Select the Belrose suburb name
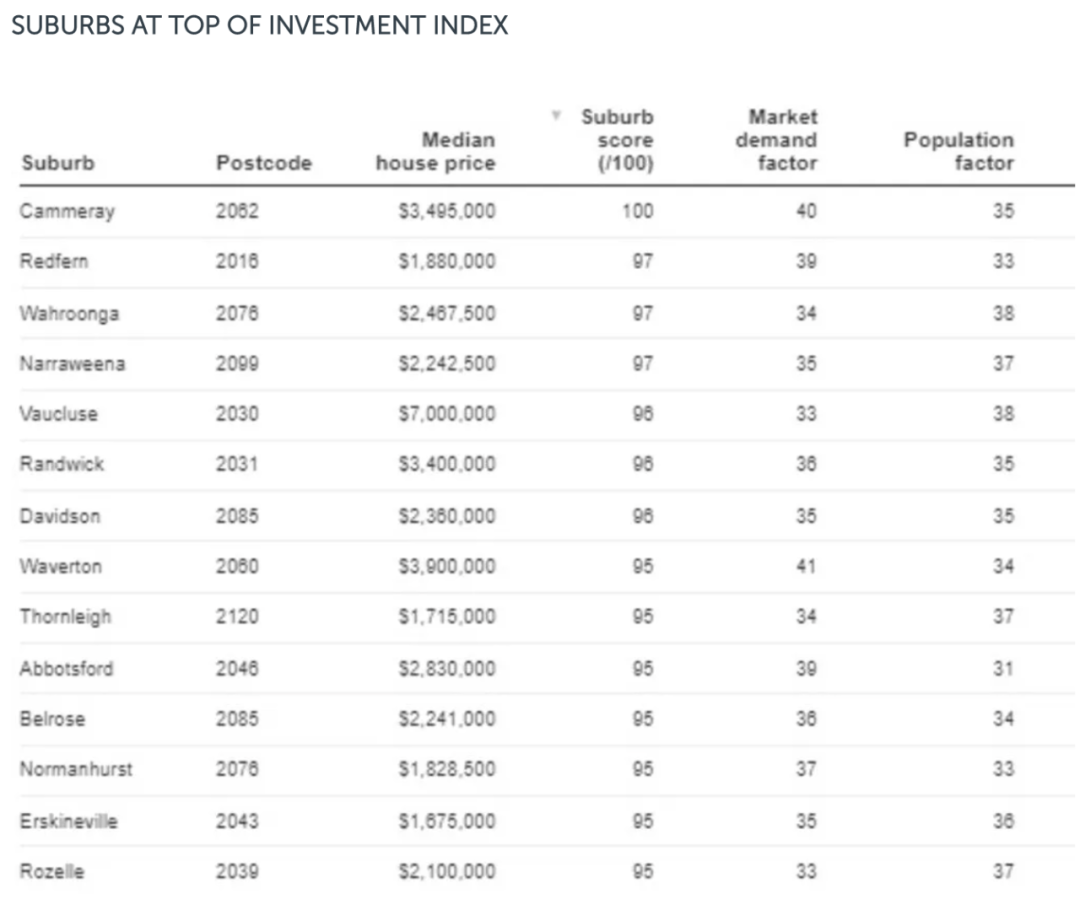Viewport: 1080px width, 899px height. point(52,718)
